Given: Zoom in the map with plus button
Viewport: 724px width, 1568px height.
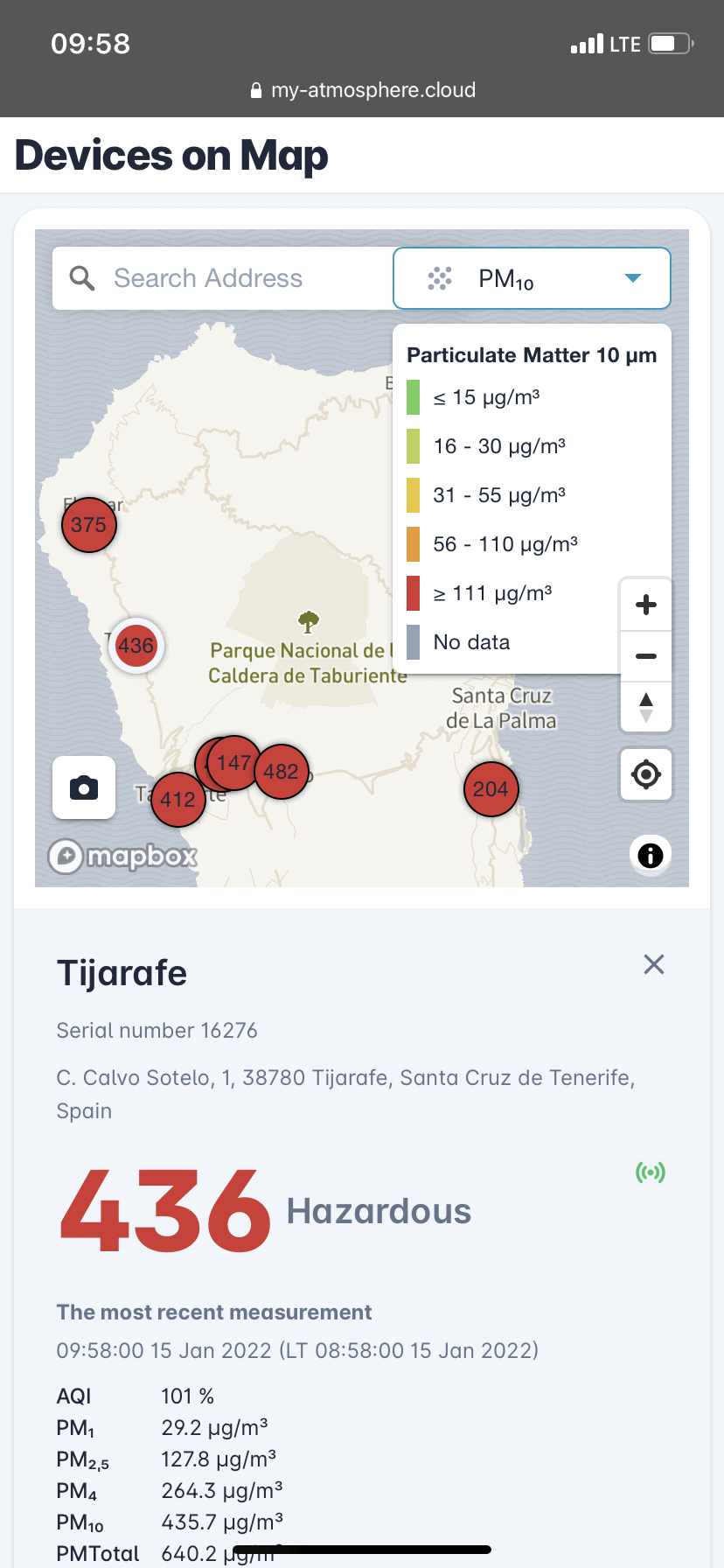Looking at the screenshot, I should tap(646, 605).
